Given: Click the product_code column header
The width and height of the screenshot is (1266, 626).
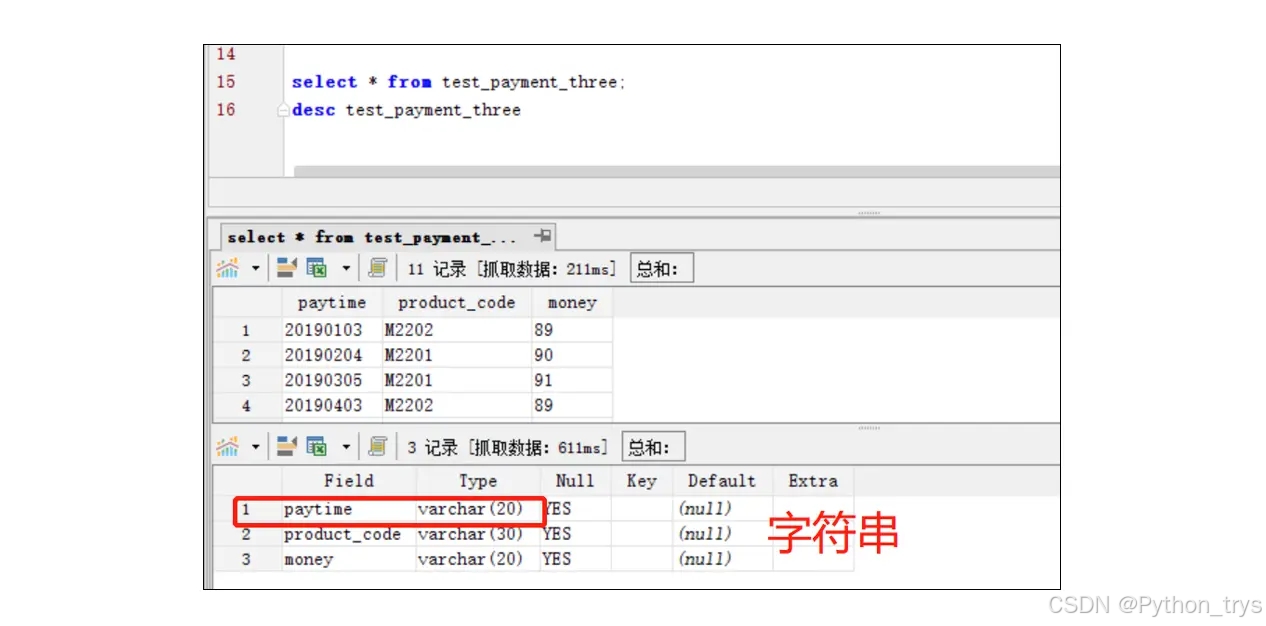Looking at the screenshot, I should 457,302.
